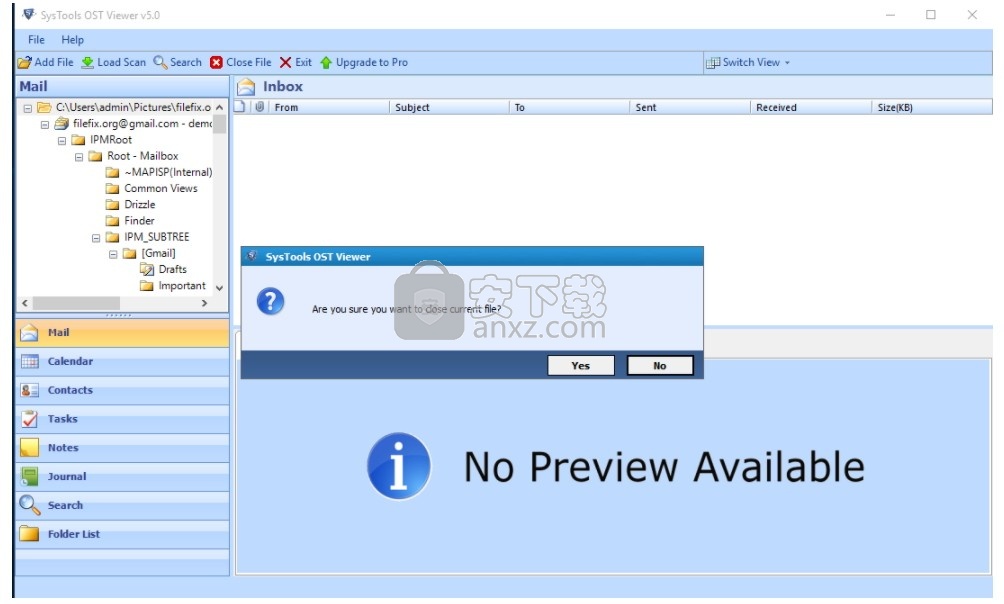Click the IPMRoot folder icon
The height and width of the screenshot is (604, 1004).
(x=78, y=140)
